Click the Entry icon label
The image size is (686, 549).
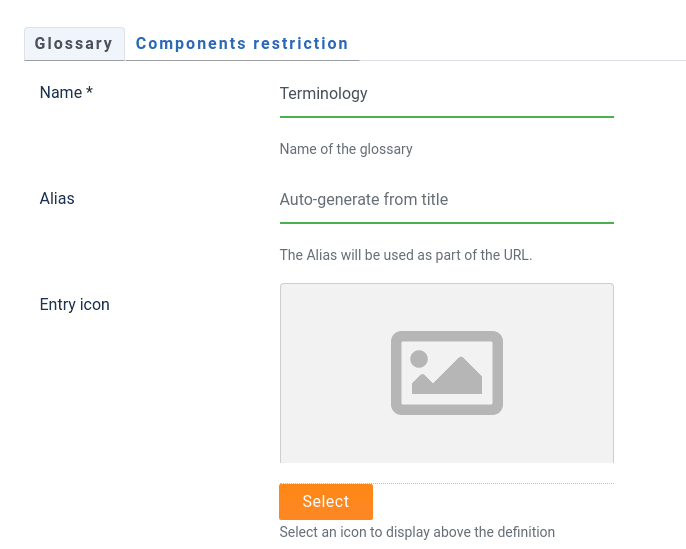(x=75, y=305)
